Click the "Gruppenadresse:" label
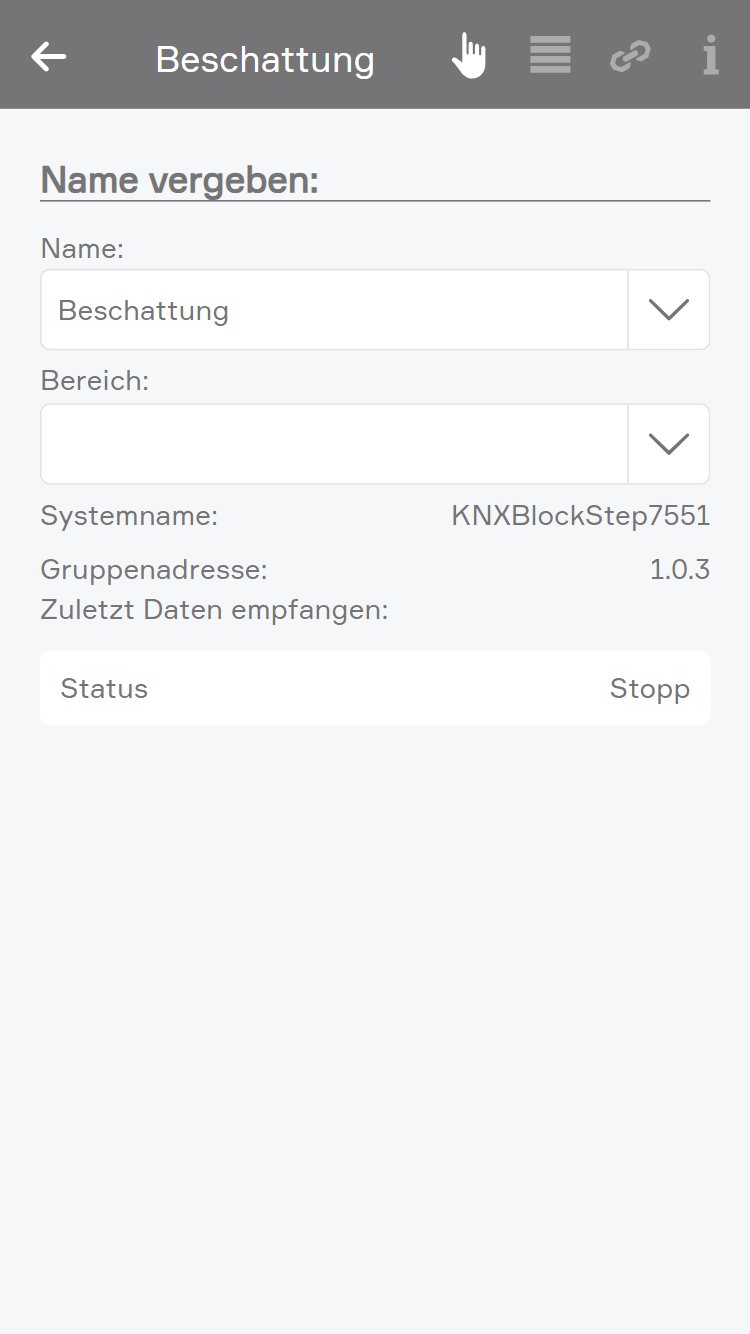Screen dimensions: 750x1334 coord(154,570)
